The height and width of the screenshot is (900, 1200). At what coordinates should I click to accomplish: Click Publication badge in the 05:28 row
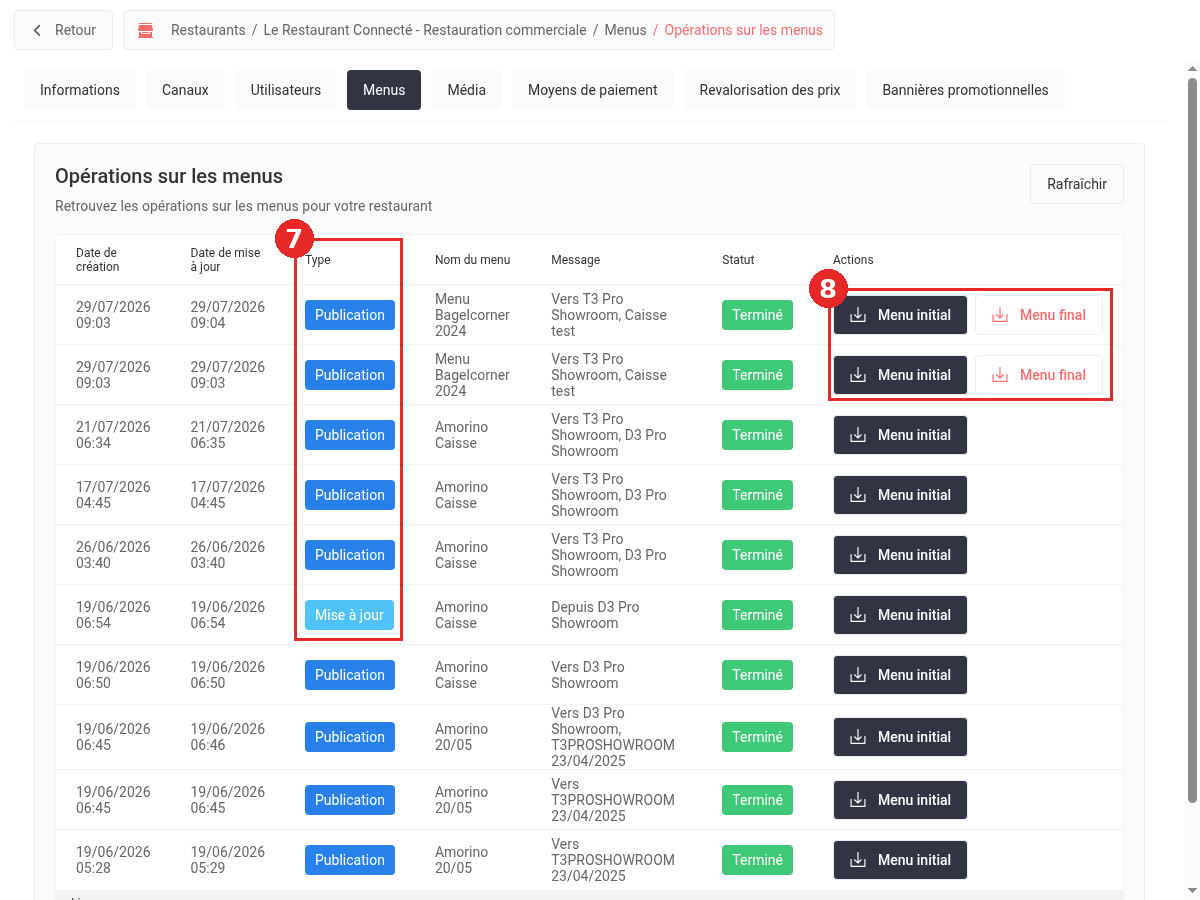[x=350, y=860]
